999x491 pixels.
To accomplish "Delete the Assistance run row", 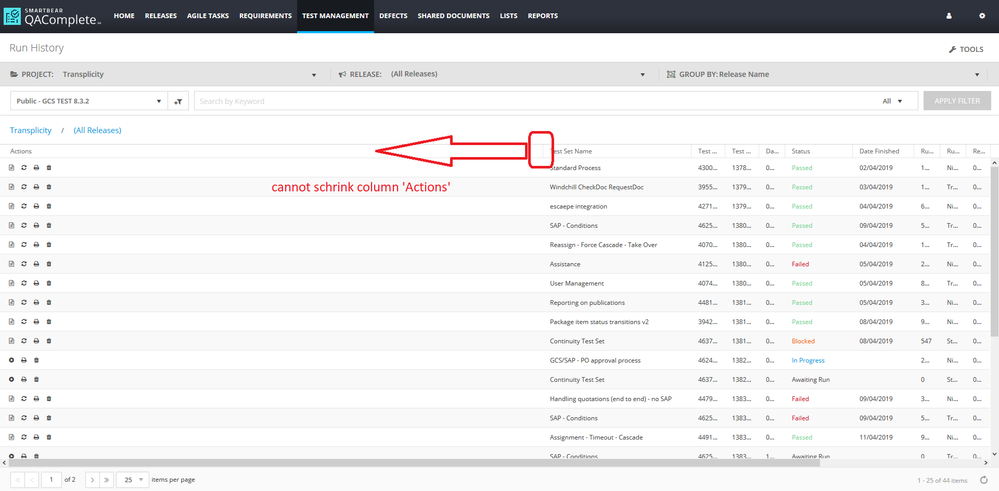I will tap(48, 264).
